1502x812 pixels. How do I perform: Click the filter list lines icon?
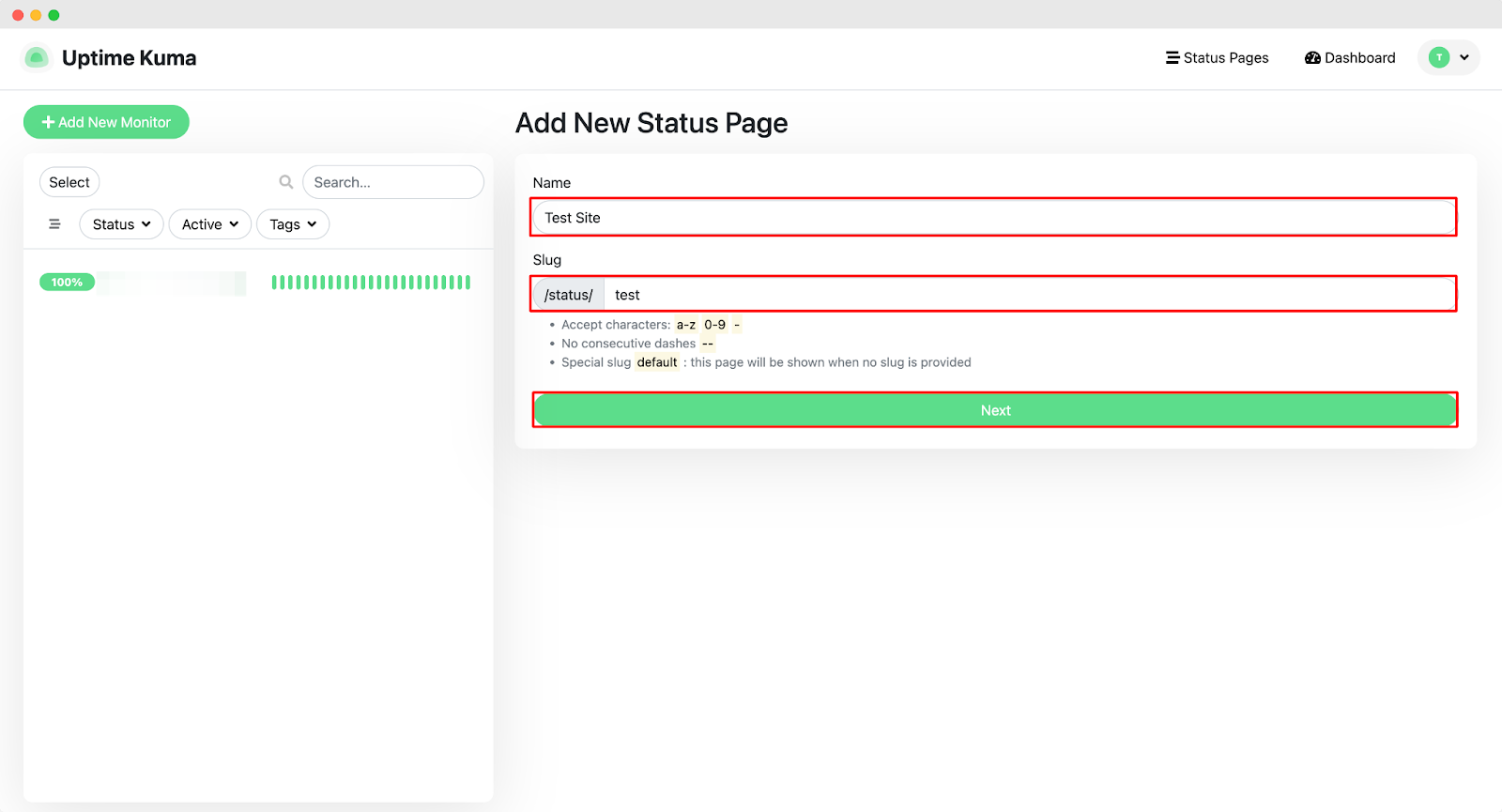54,224
